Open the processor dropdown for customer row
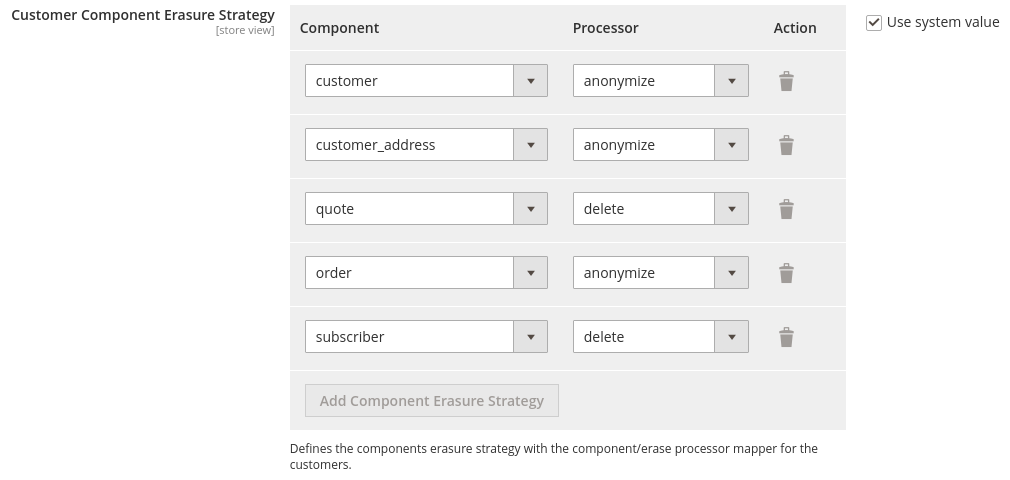Screen dimensions: 1010x480 pyautogui.click(x=661, y=81)
